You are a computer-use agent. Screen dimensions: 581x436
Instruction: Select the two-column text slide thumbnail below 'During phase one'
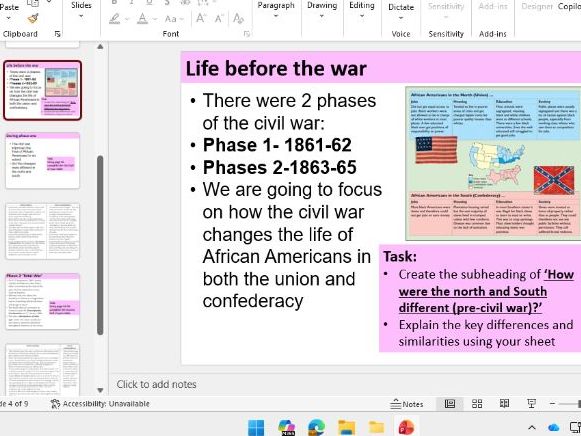[x=43, y=231]
